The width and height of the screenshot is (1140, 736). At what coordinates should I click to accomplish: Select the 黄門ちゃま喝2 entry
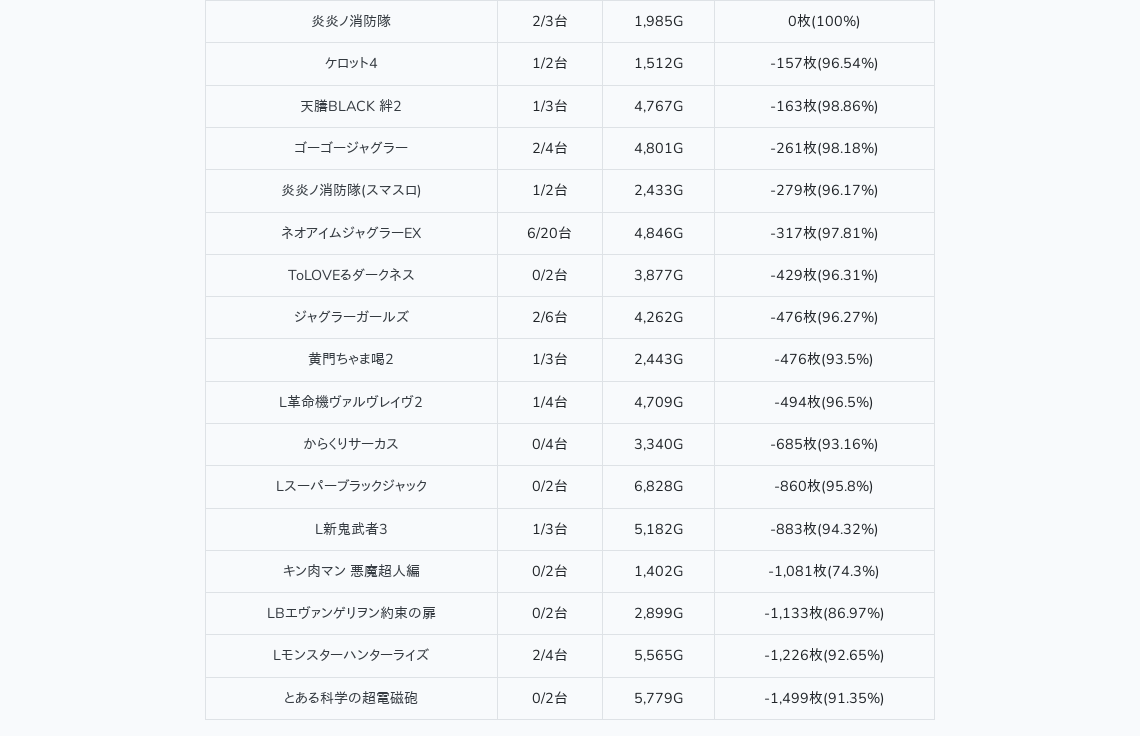[351, 359]
